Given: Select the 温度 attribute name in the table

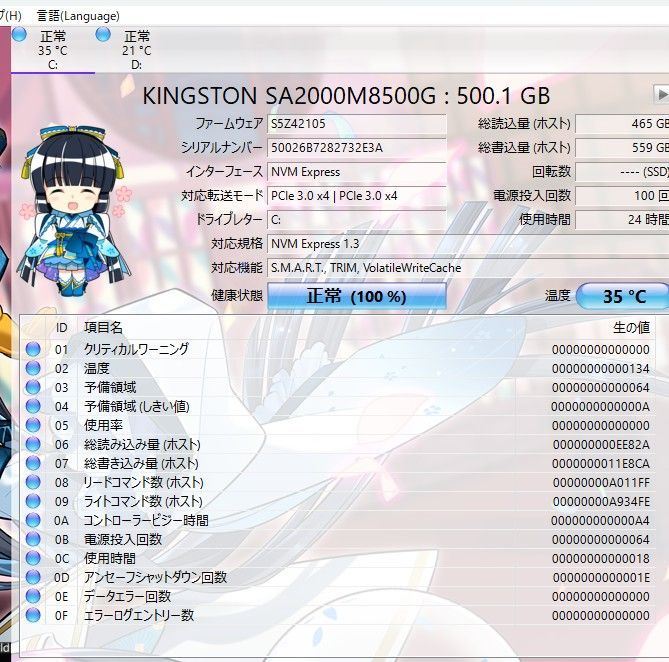Looking at the screenshot, I should click(x=97, y=368).
